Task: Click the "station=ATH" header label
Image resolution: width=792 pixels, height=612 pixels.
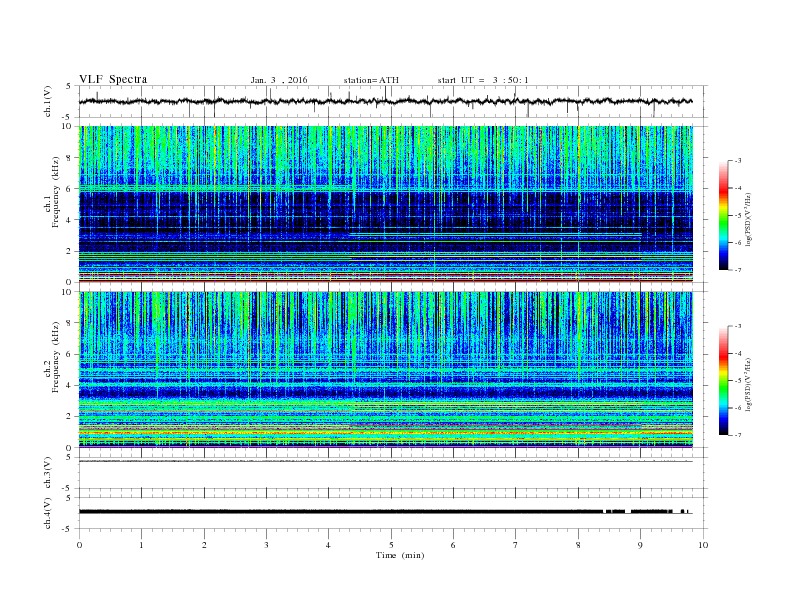Action: click(x=371, y=80)
